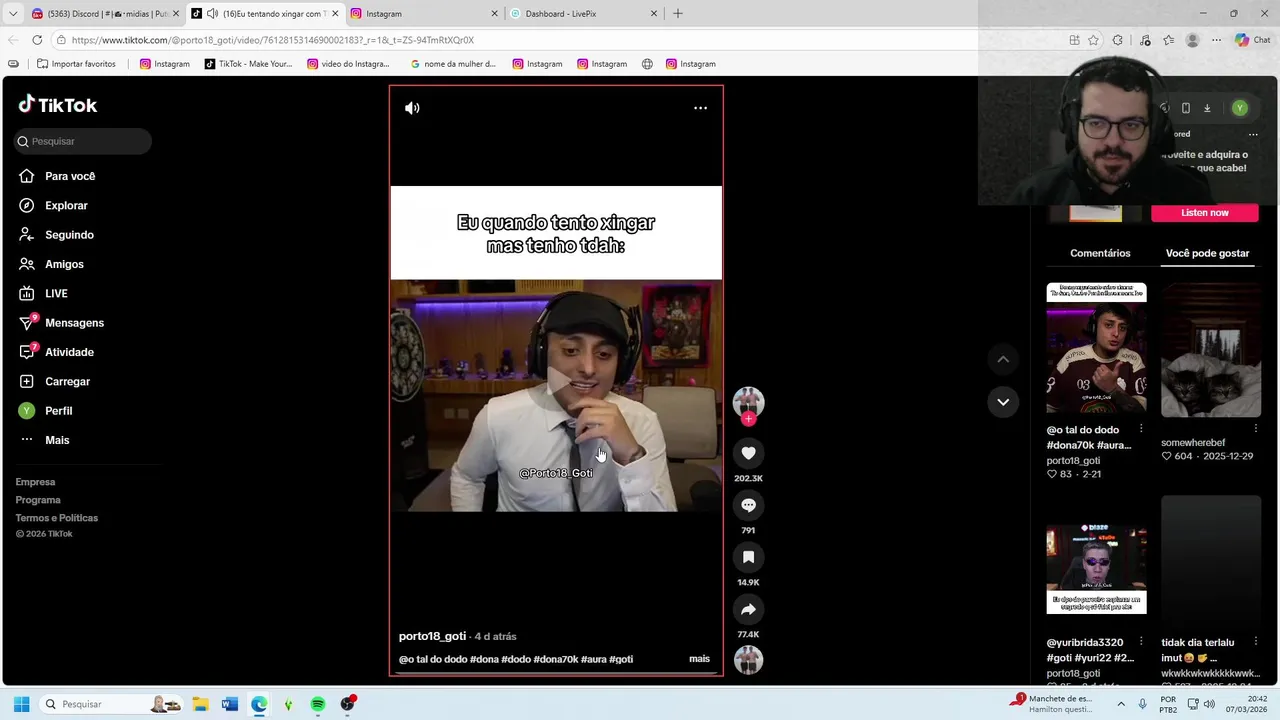This screenshot has width=1280, height=720.
Task: Open Windows Start menu
Action: (21, 704)
